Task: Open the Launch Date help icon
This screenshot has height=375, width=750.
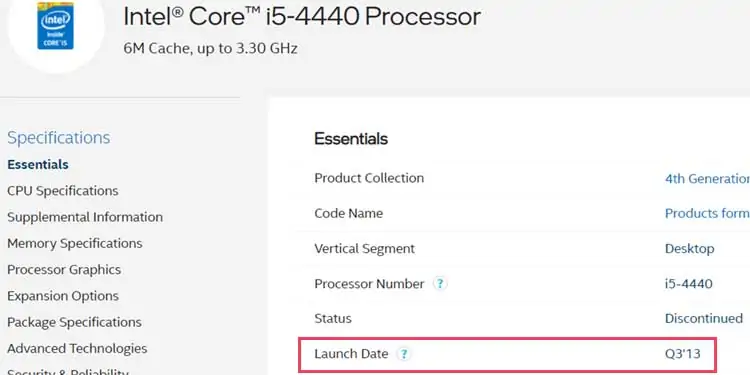Action: [404, 354]
